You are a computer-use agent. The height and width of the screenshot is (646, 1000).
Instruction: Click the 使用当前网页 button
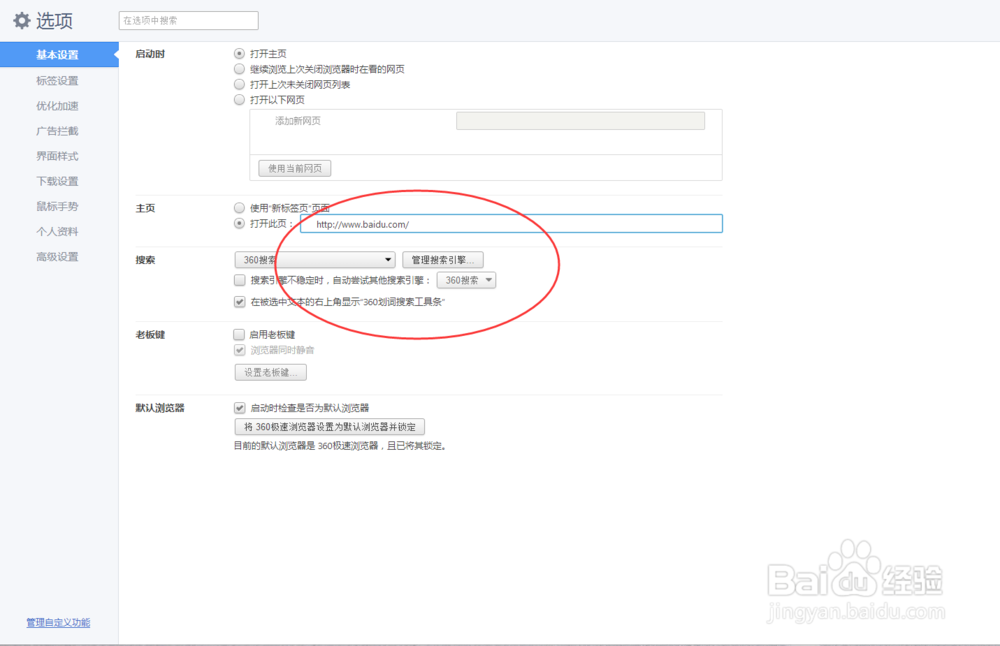pyautogui.click(x=293, y=167)
